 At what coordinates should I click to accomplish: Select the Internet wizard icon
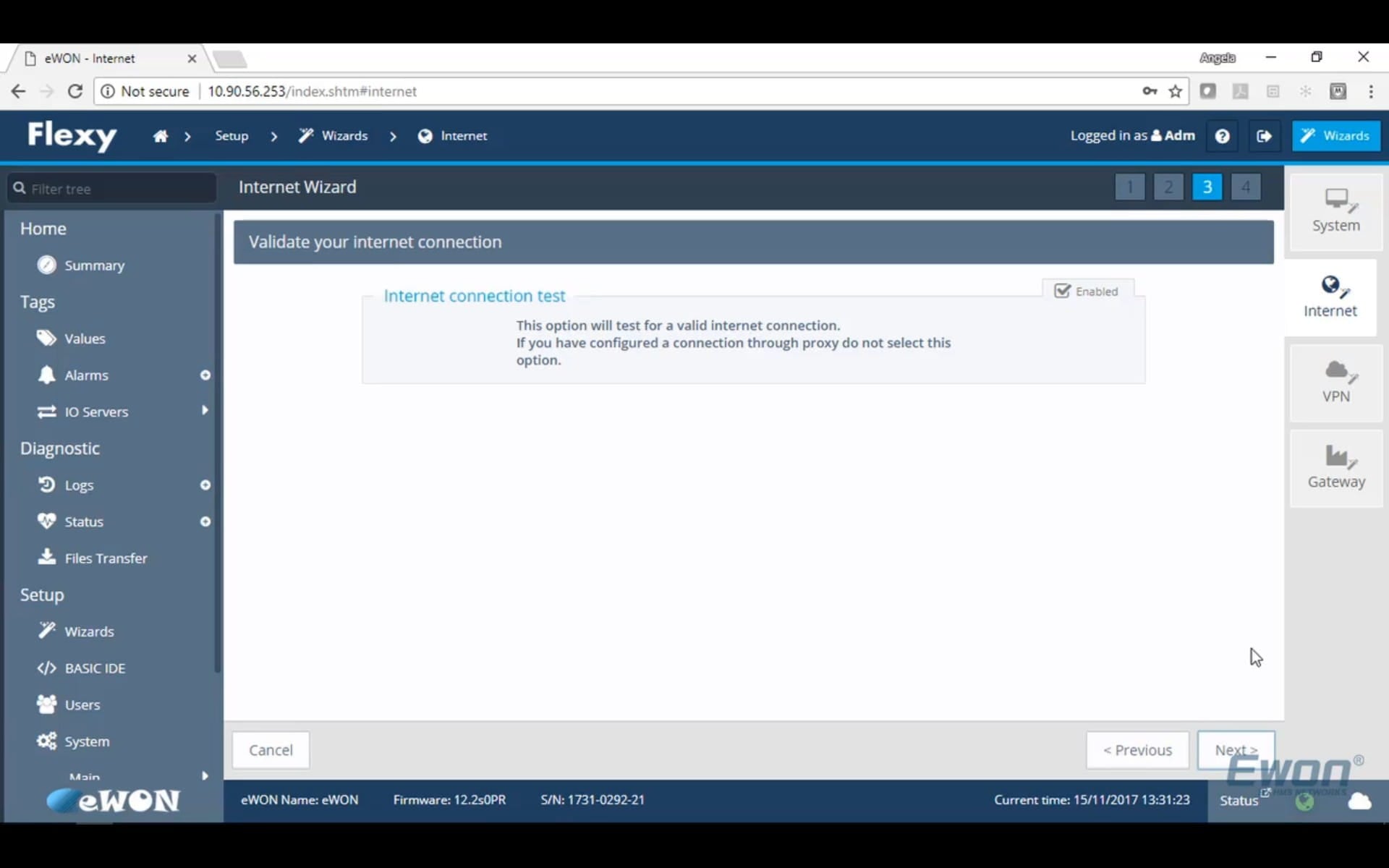coord(1330,297)
